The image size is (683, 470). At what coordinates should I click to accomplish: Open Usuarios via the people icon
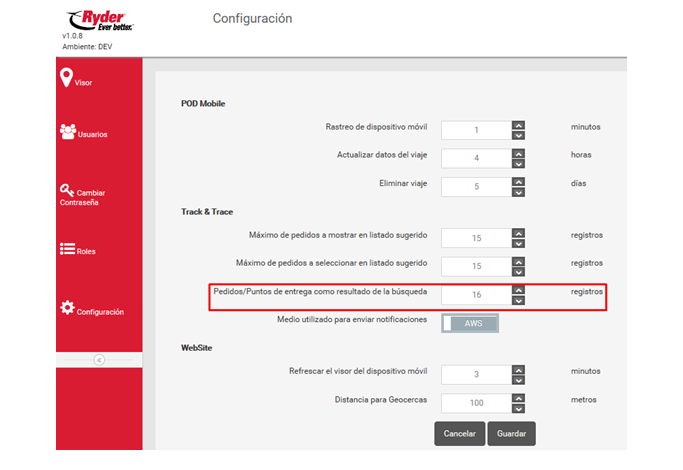click(x=68, y=131)
